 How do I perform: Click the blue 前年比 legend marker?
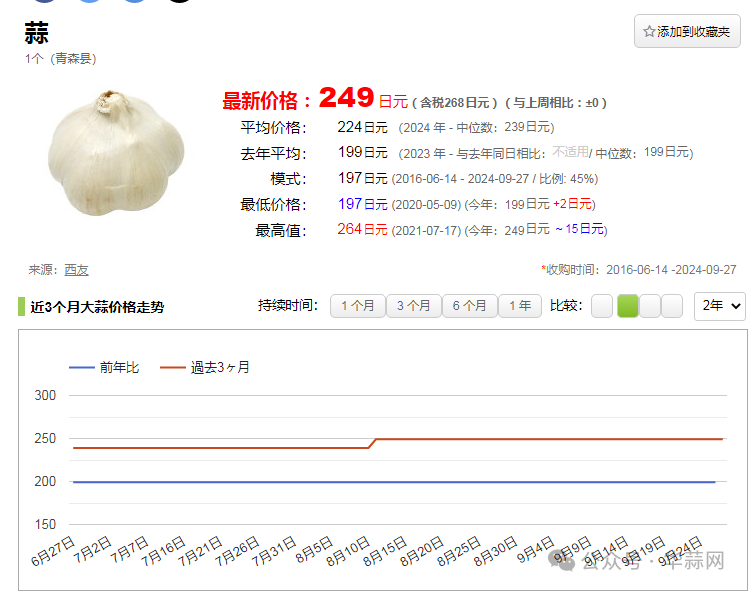click(x=81, y=367)
